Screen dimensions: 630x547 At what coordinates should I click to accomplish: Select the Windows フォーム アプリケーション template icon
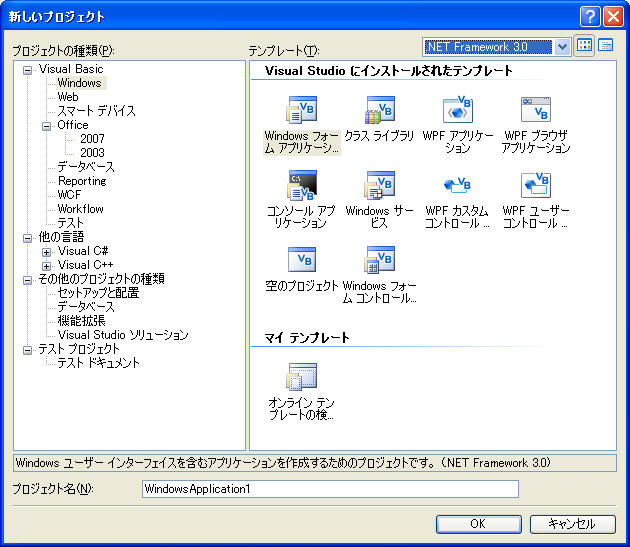pos(302,109)
